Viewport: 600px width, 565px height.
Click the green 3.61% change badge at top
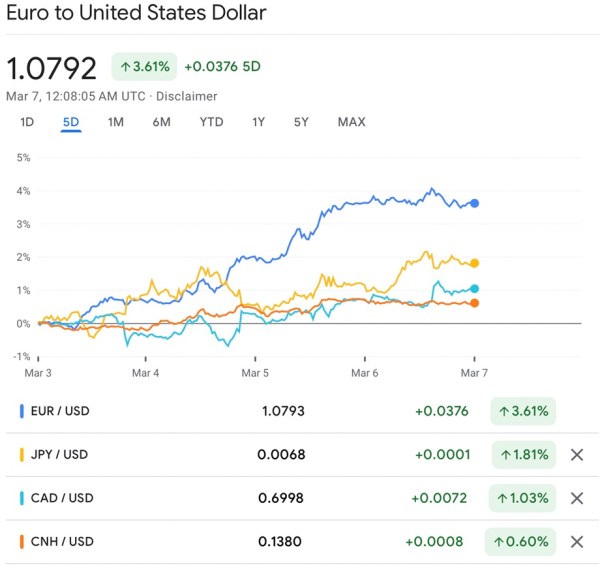point(143,67)
